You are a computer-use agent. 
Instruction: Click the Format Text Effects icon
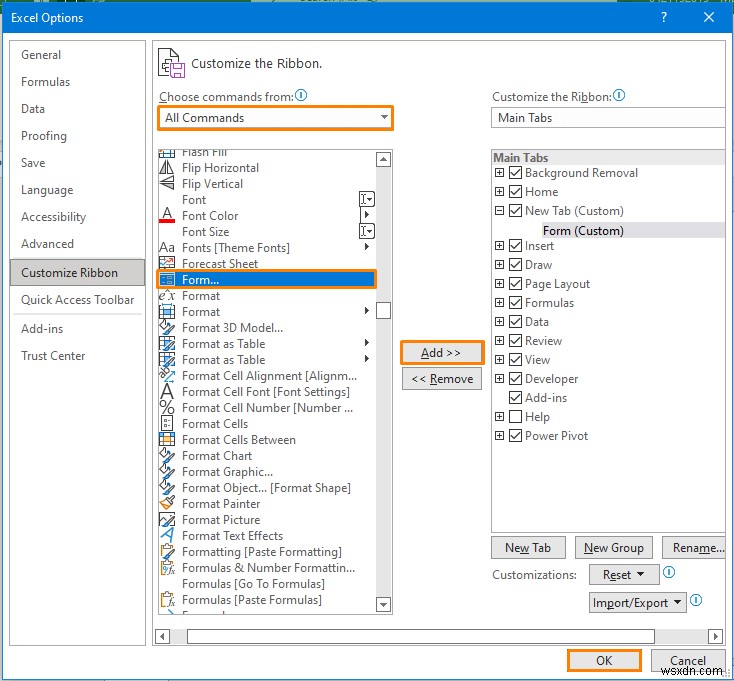[x=167, y=535]
